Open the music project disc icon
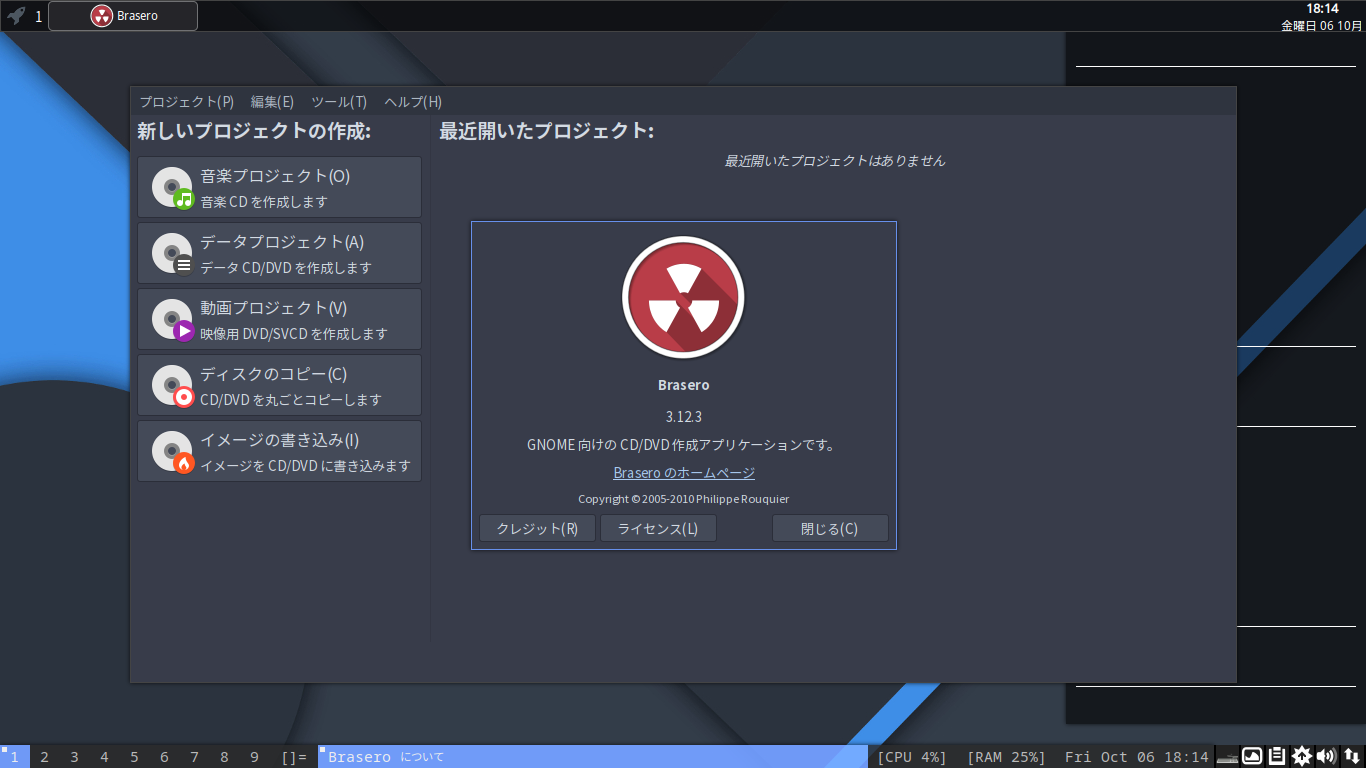This screenshot has width=1366, height=768. (172, 187)
